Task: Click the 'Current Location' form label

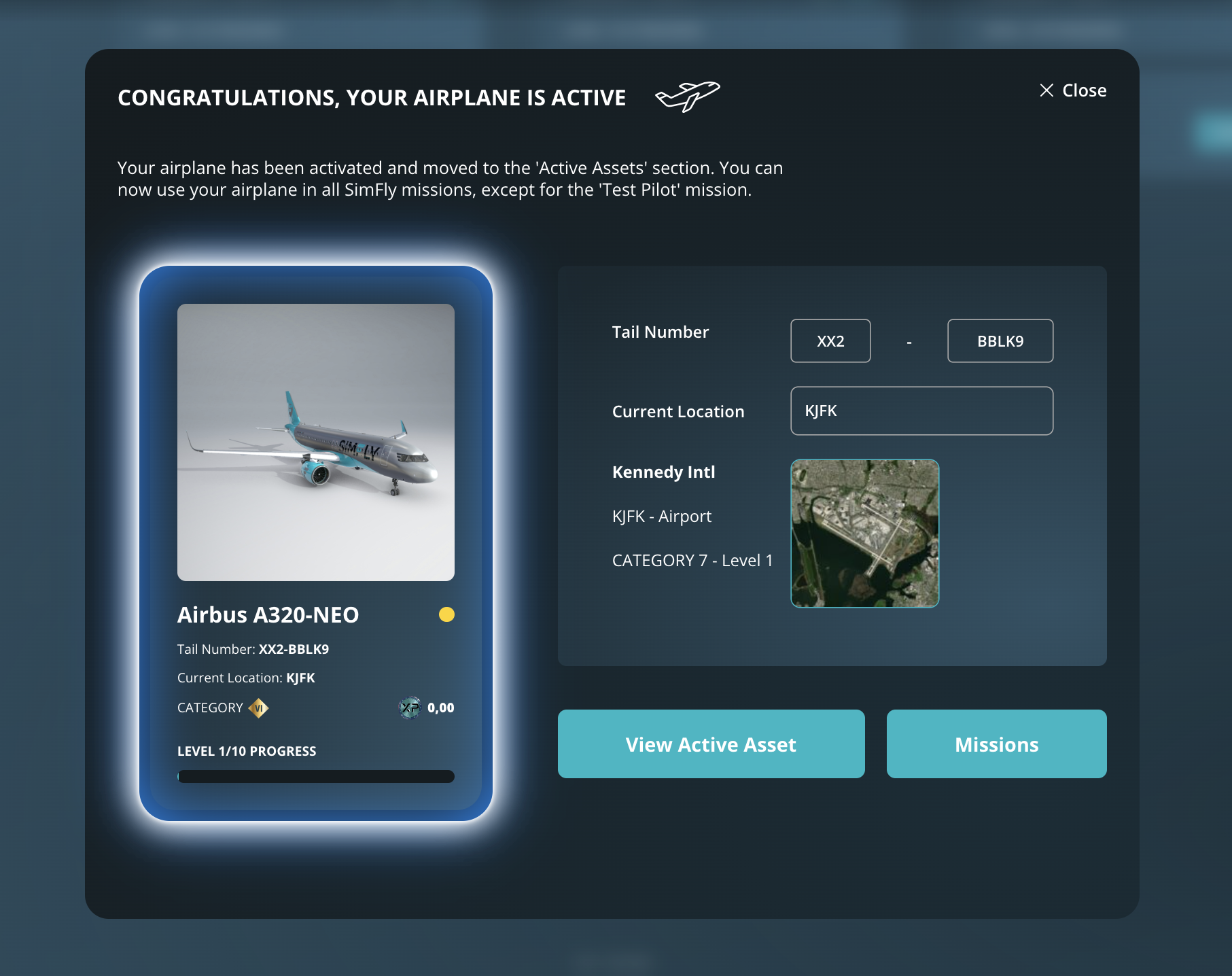Action: click(678, 412)
